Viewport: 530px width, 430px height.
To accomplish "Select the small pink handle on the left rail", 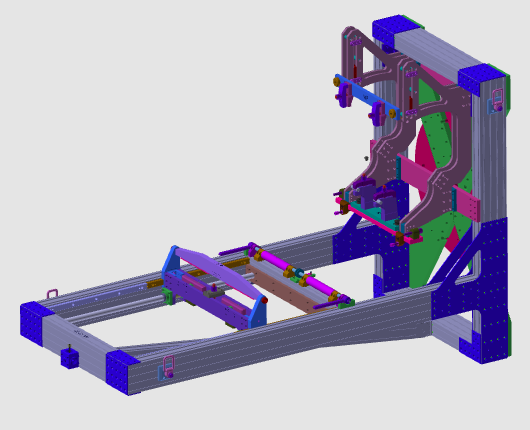I will click(x=52, y=293).
